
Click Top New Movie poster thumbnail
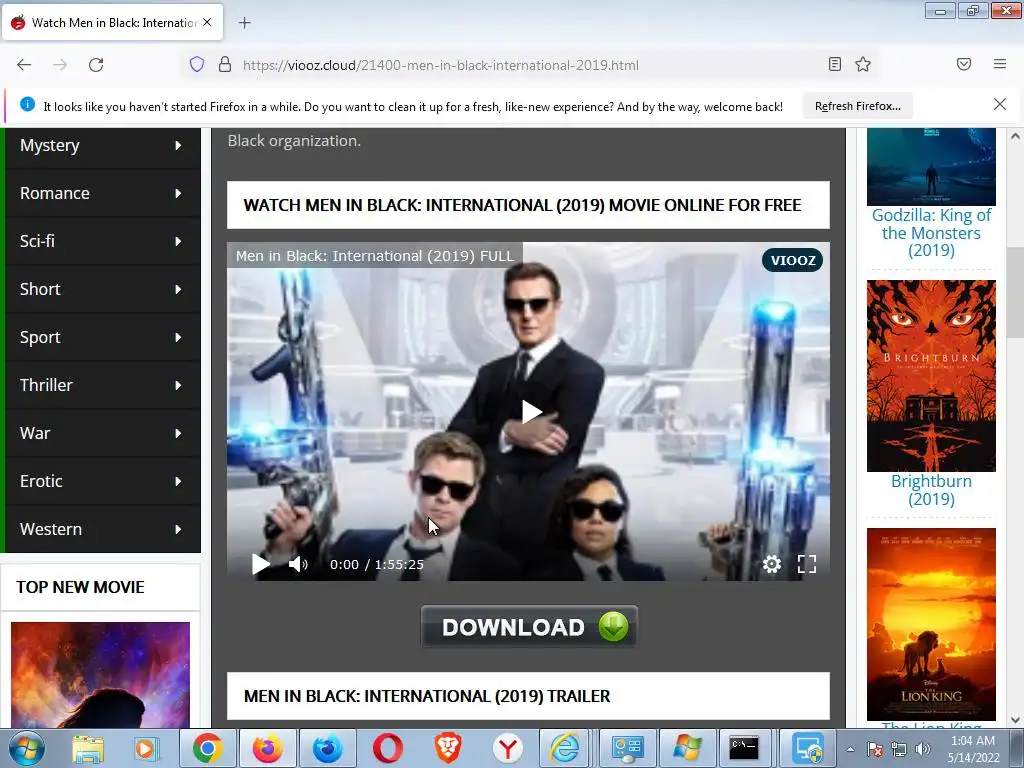101,675
